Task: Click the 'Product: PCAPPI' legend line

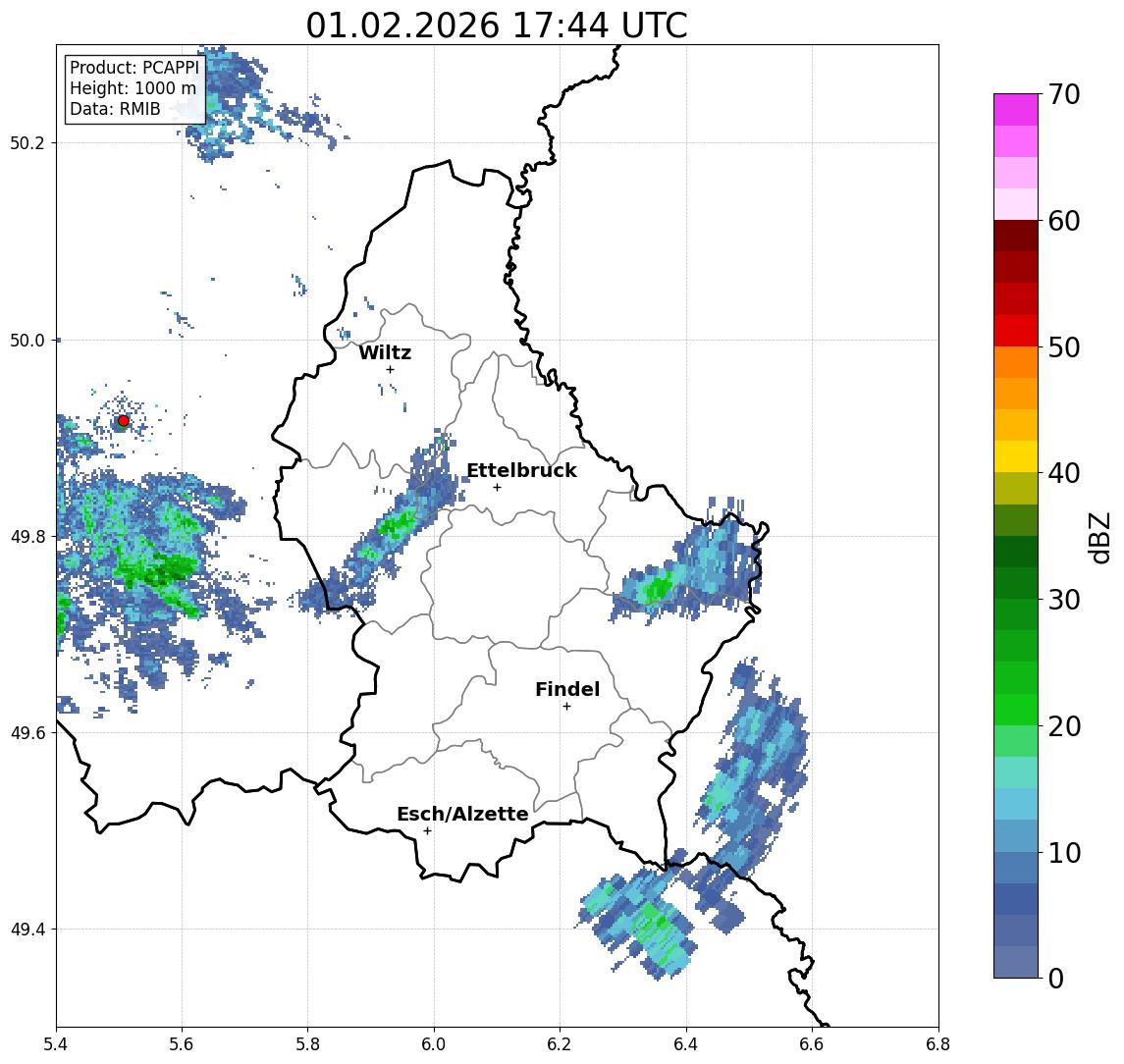Action: coord(134,68)
